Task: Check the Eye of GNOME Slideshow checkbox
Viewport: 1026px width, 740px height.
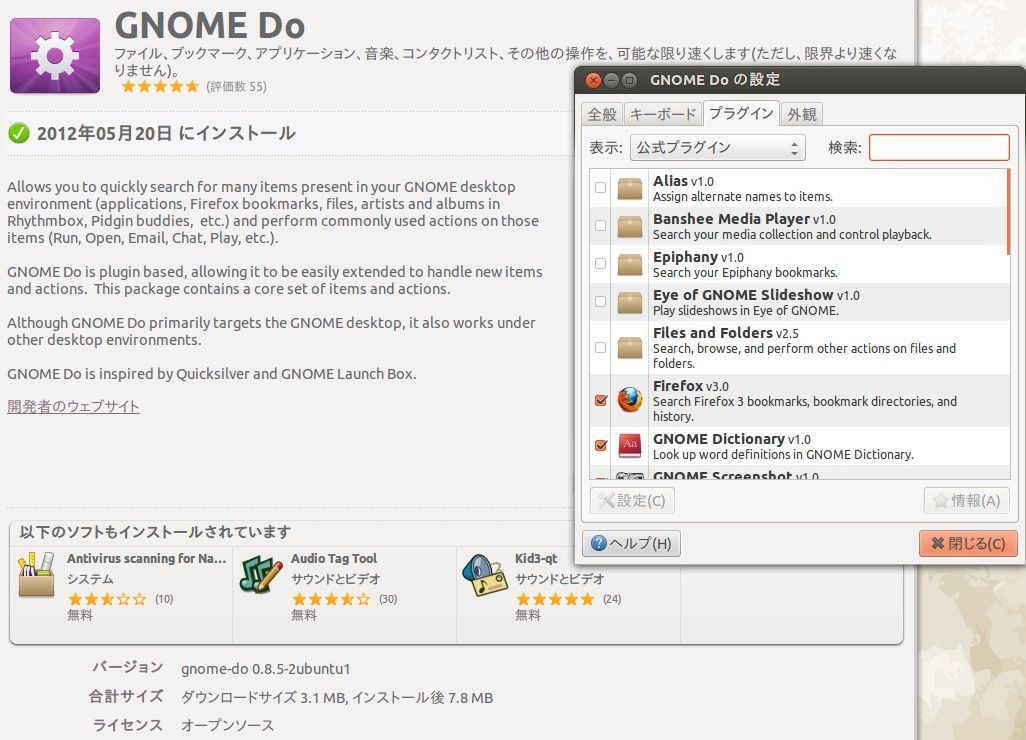Action: click(x=600, y=302)
